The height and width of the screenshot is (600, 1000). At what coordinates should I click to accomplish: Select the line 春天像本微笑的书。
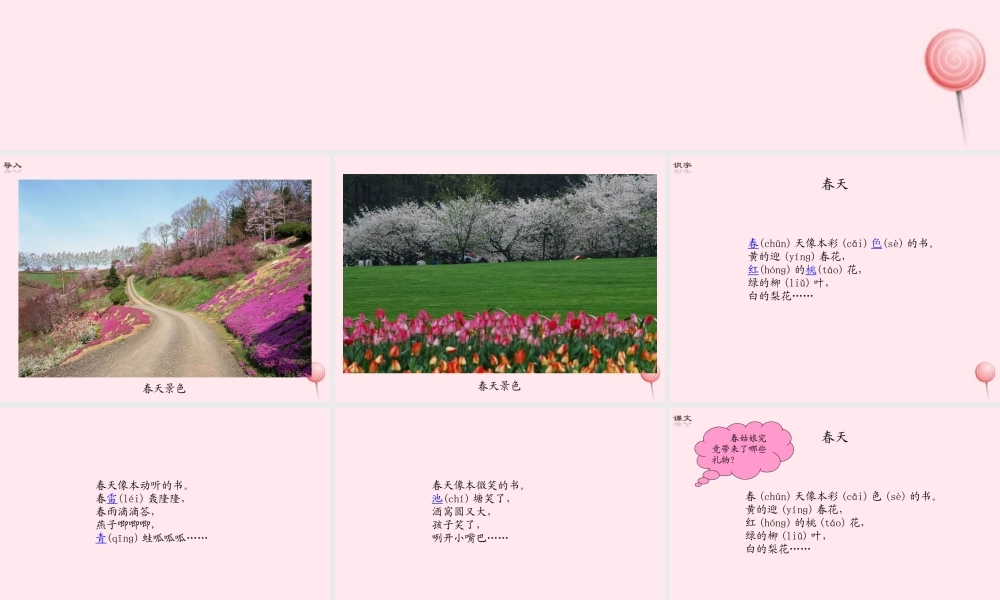pos(479,485)
